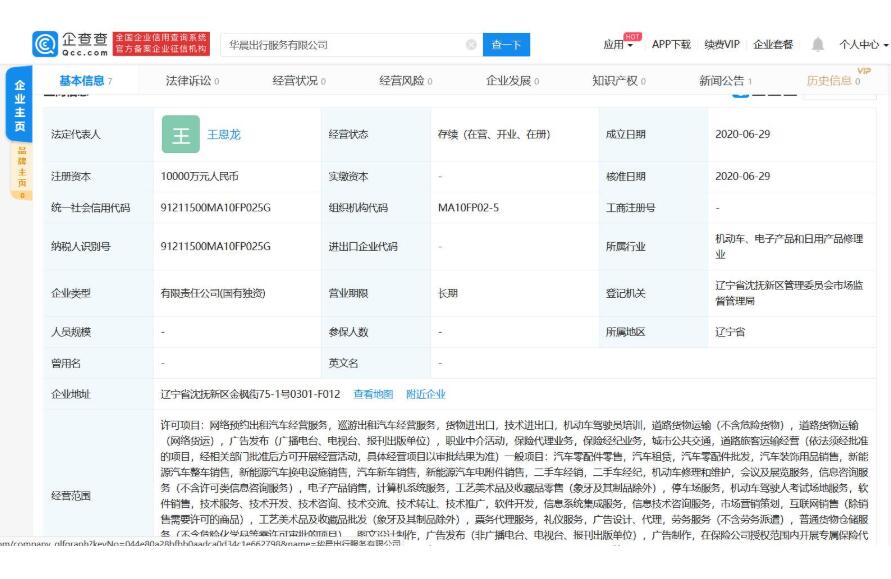Viewport: 891px width, 579px height.
Task: Switch to the 知识产权 tab
Action: click(619, 81)
